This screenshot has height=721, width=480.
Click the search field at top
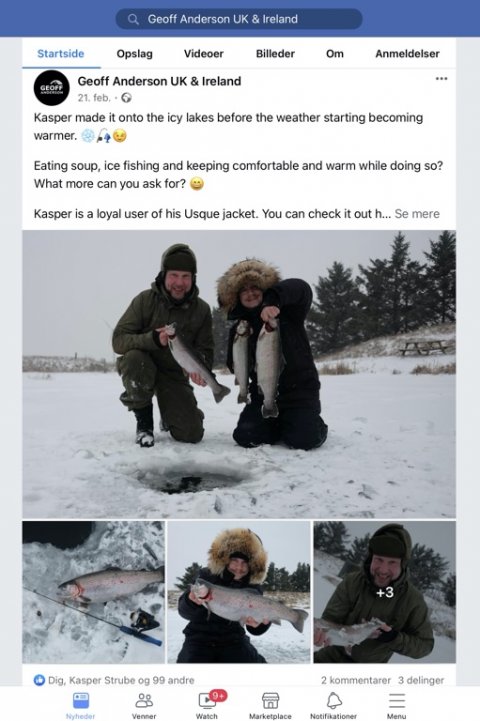pyautogui.click(x=239, y=19)
